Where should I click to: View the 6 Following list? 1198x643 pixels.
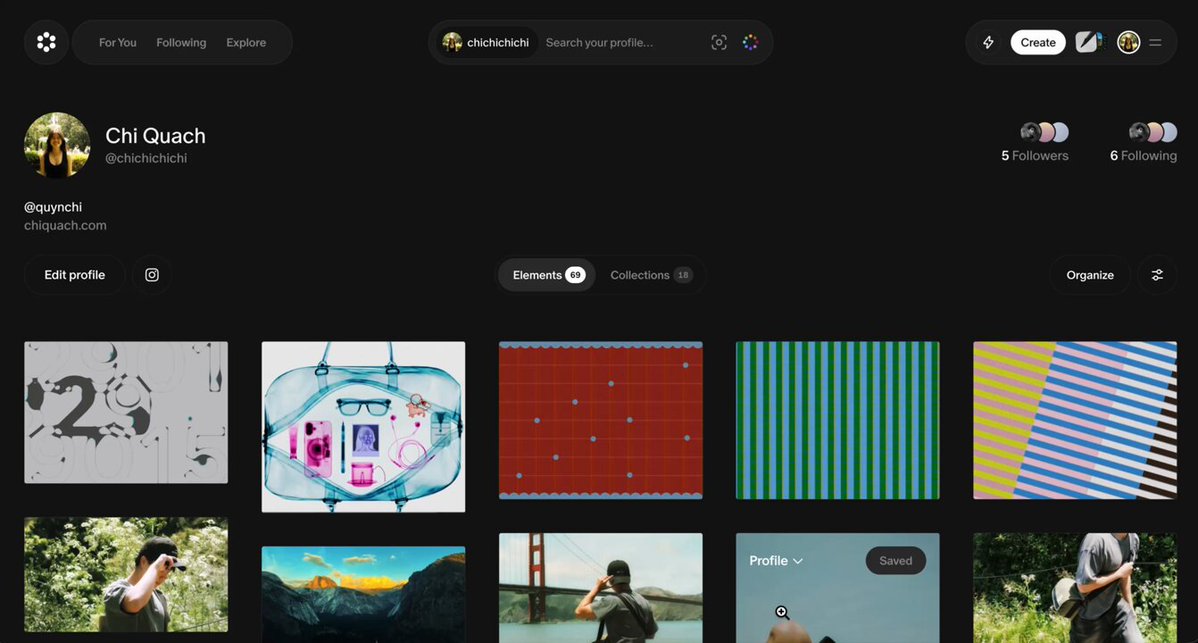click(1143, 143)
